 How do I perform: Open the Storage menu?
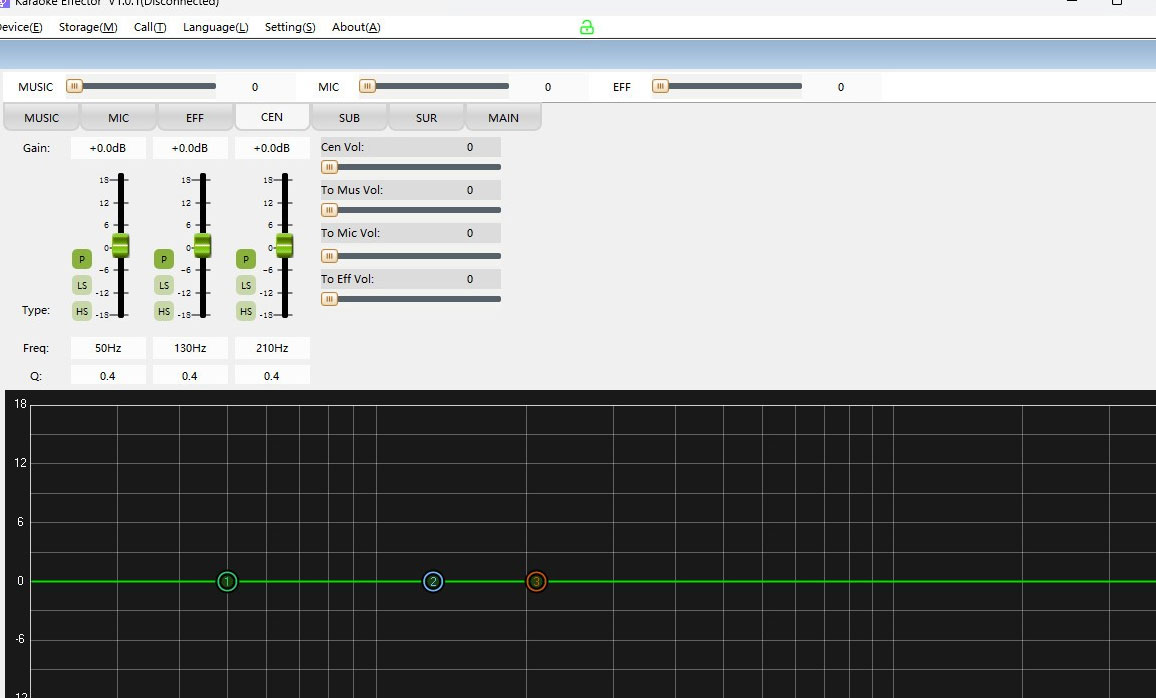[x=87, y=27]
